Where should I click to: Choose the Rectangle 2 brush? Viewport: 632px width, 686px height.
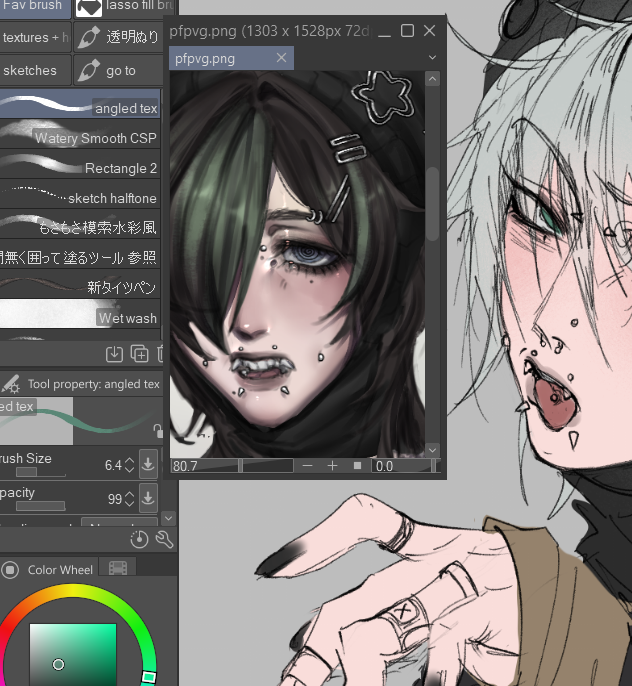(80, 164)
